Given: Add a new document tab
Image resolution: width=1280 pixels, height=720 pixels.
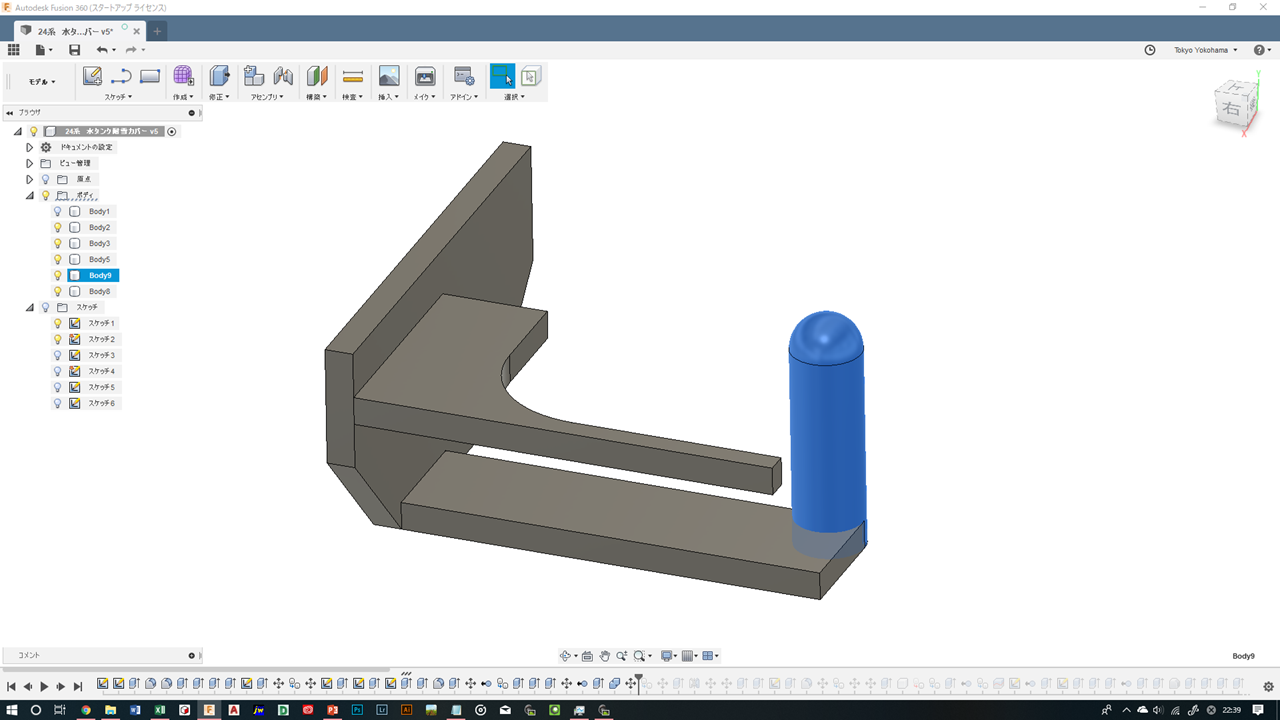Looking at the screenshot, I should [x=157, y=31].
